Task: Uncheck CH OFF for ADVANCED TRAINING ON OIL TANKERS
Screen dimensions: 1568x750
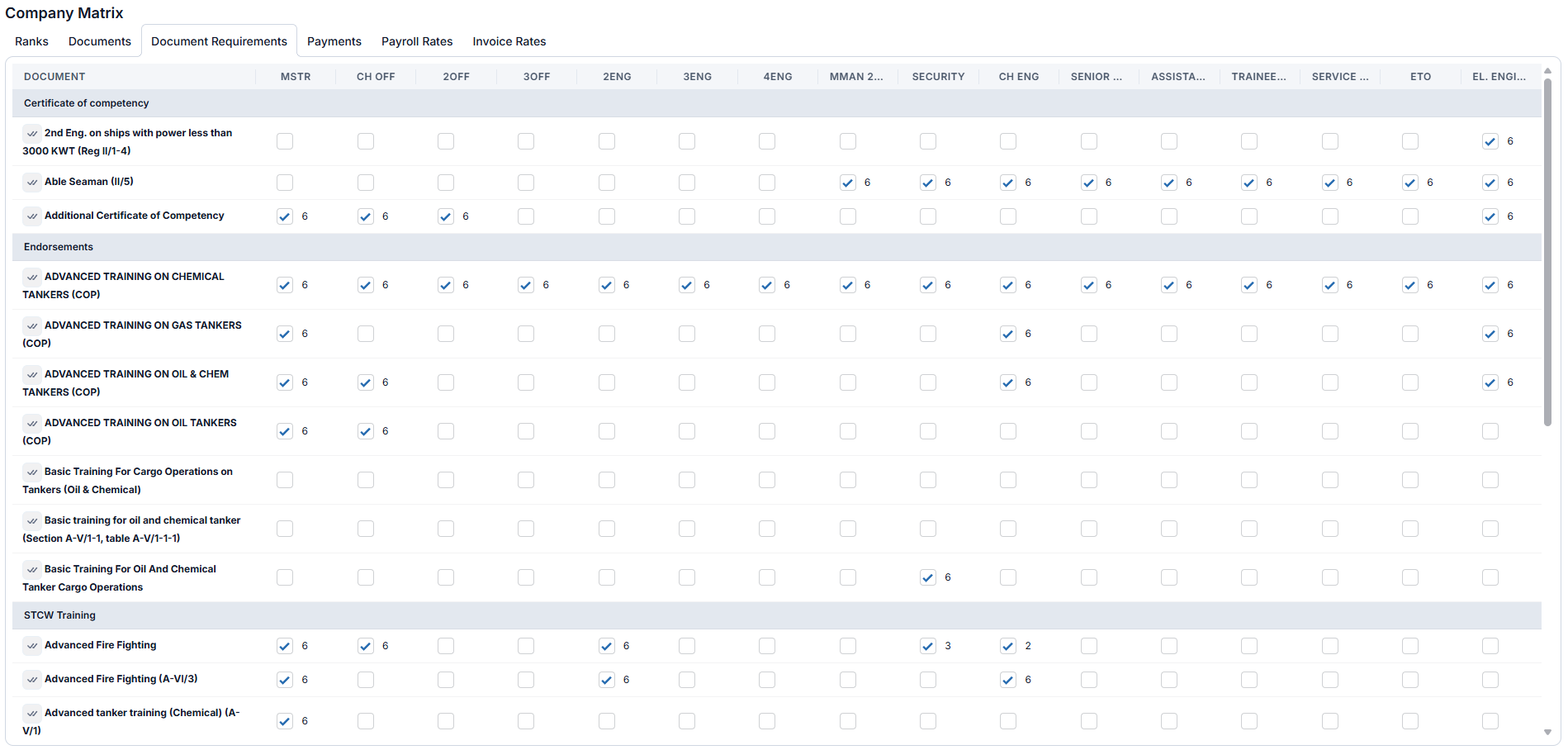Action: click(x=366, y=431)
